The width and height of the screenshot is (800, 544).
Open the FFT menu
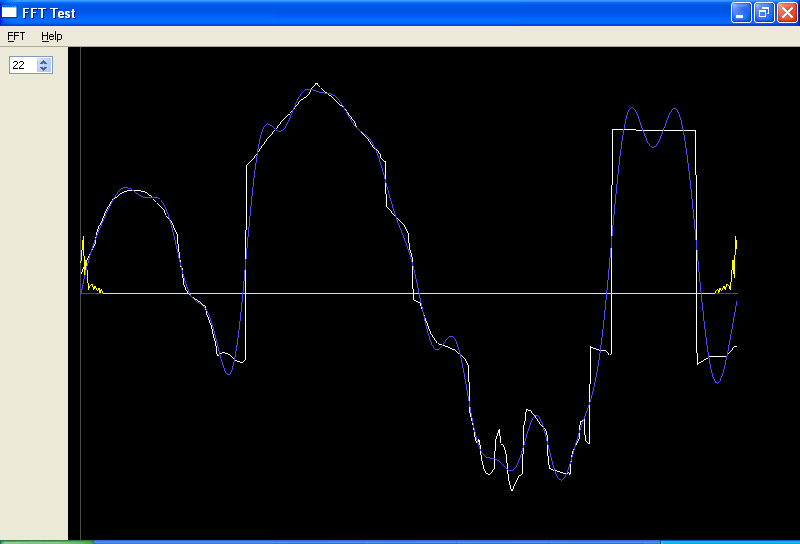[16, 36]
